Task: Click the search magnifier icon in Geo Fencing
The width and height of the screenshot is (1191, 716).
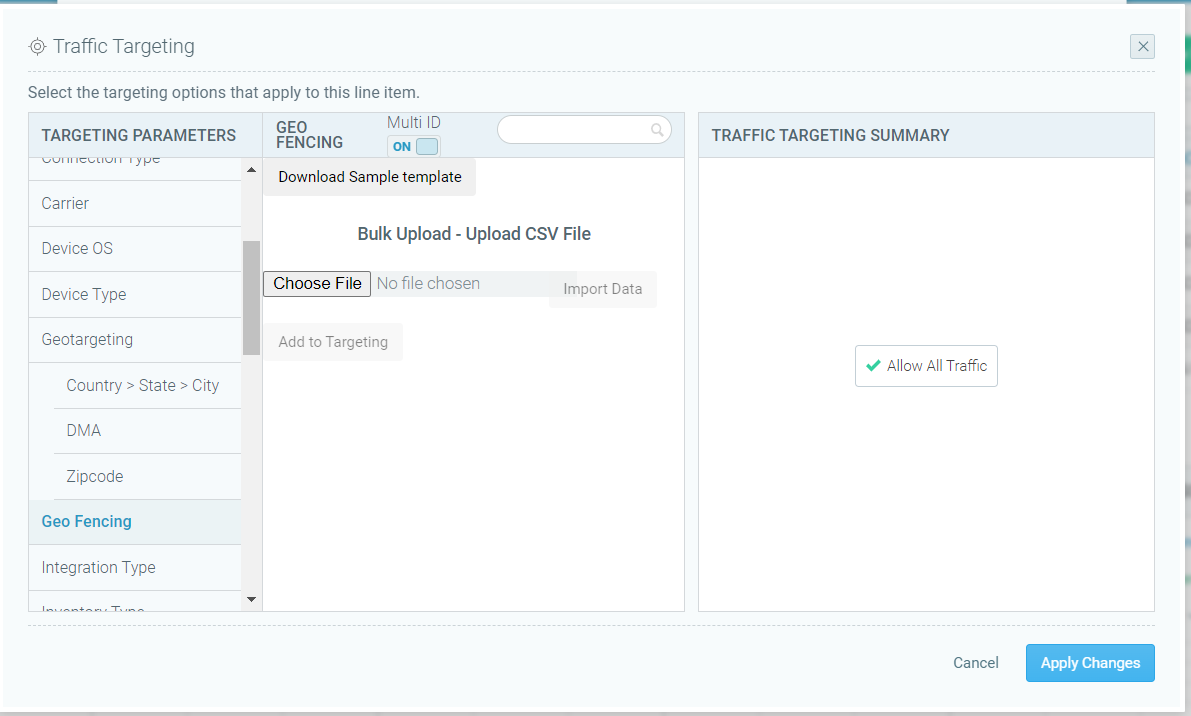Action: click(657, 130)
